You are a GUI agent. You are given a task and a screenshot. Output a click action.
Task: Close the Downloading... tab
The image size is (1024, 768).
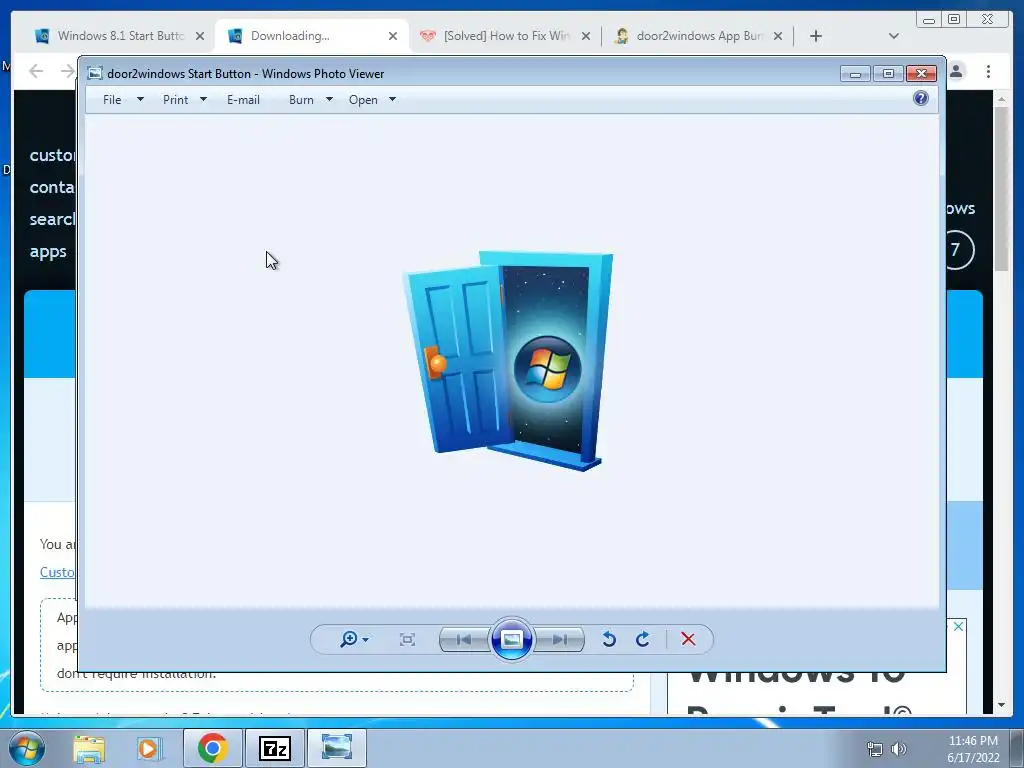click(392, 37)
